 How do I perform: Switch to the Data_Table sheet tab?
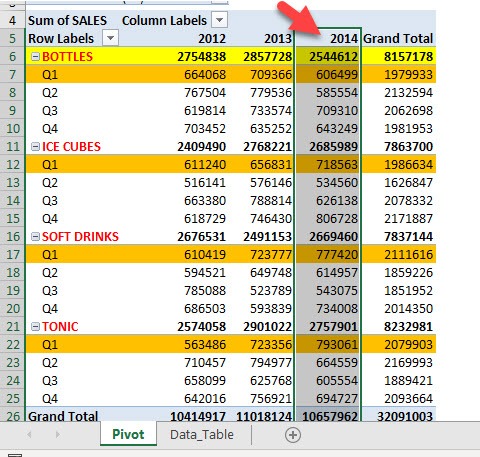pos(202,434)
